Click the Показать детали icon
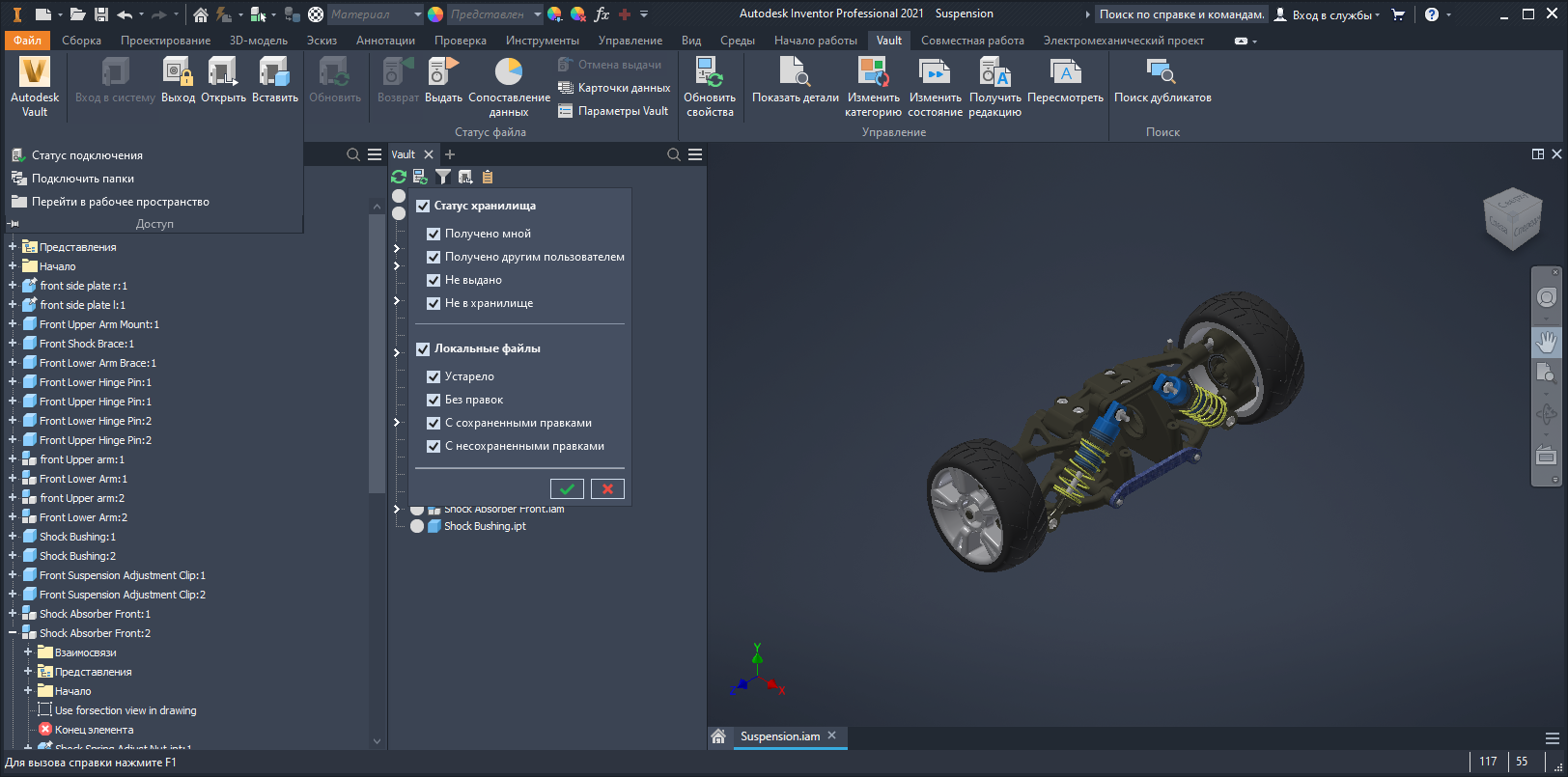The width and height of the screenshot is (1568, 777). click(796, 79)
